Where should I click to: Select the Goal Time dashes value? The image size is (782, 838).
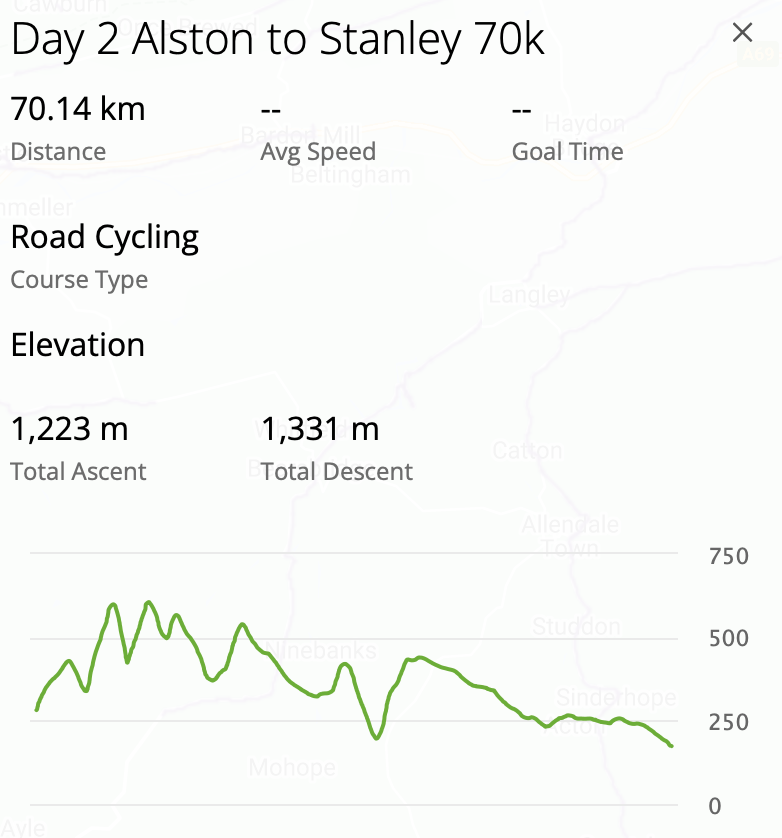(521, 108)
